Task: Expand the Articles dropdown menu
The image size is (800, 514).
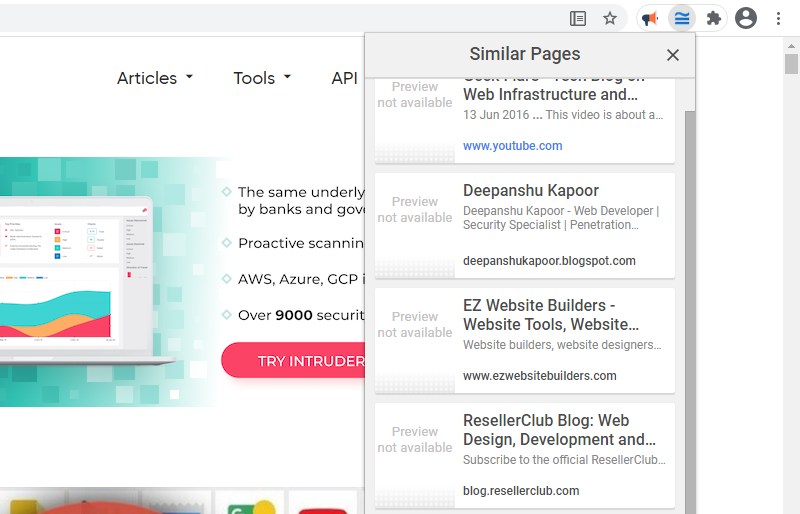Action: 155,78
